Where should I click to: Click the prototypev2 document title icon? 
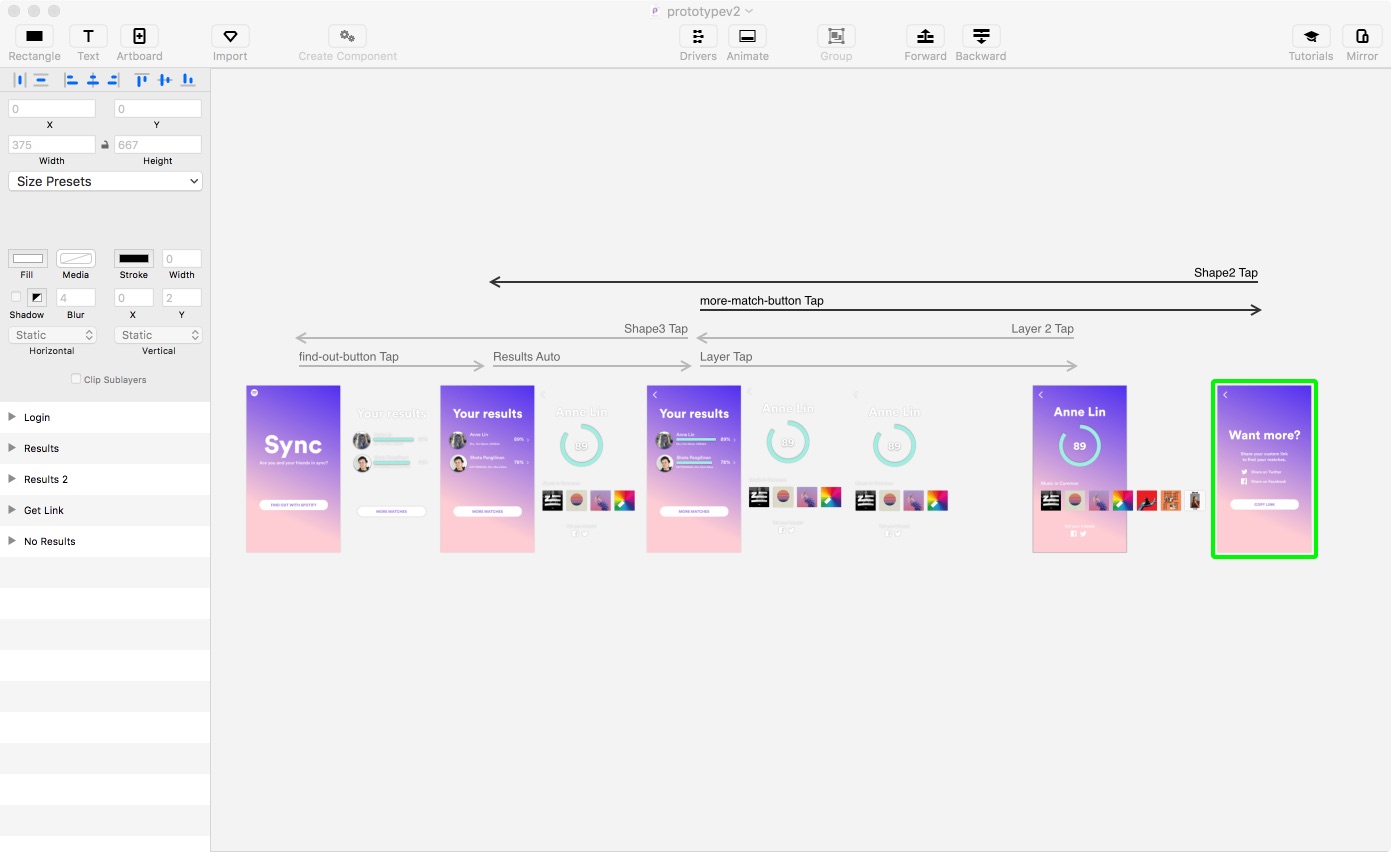(655, 11)
